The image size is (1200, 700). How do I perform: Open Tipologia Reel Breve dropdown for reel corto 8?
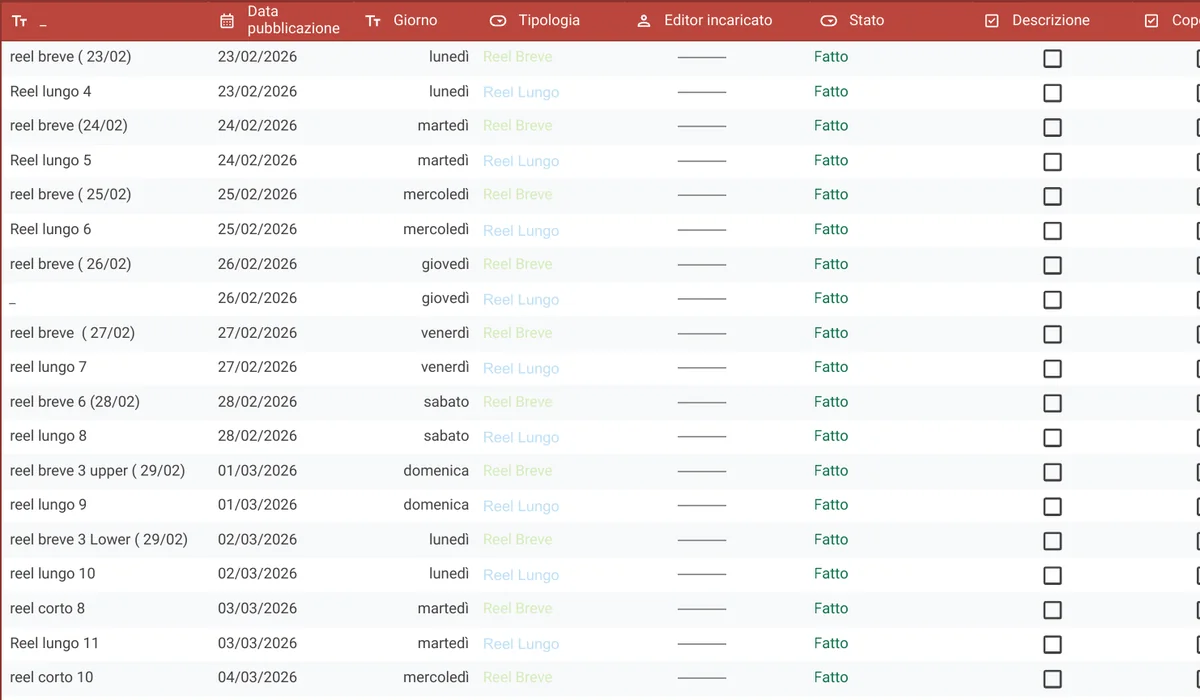[517, 608]
